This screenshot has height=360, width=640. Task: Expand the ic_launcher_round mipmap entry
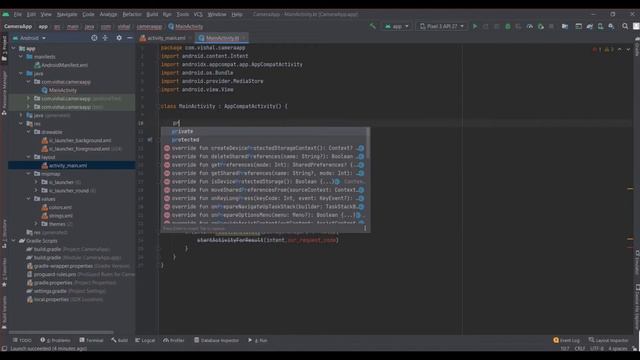36,190
